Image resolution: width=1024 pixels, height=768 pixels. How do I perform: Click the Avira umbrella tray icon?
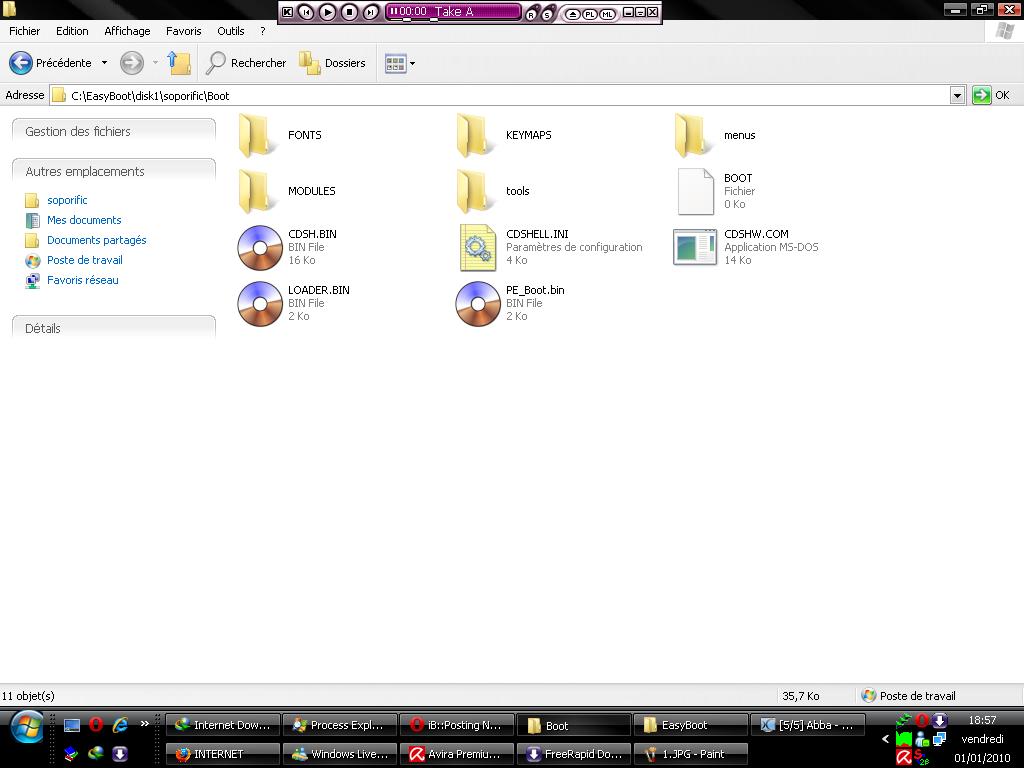pyautogui.click(x=904, y=758)
